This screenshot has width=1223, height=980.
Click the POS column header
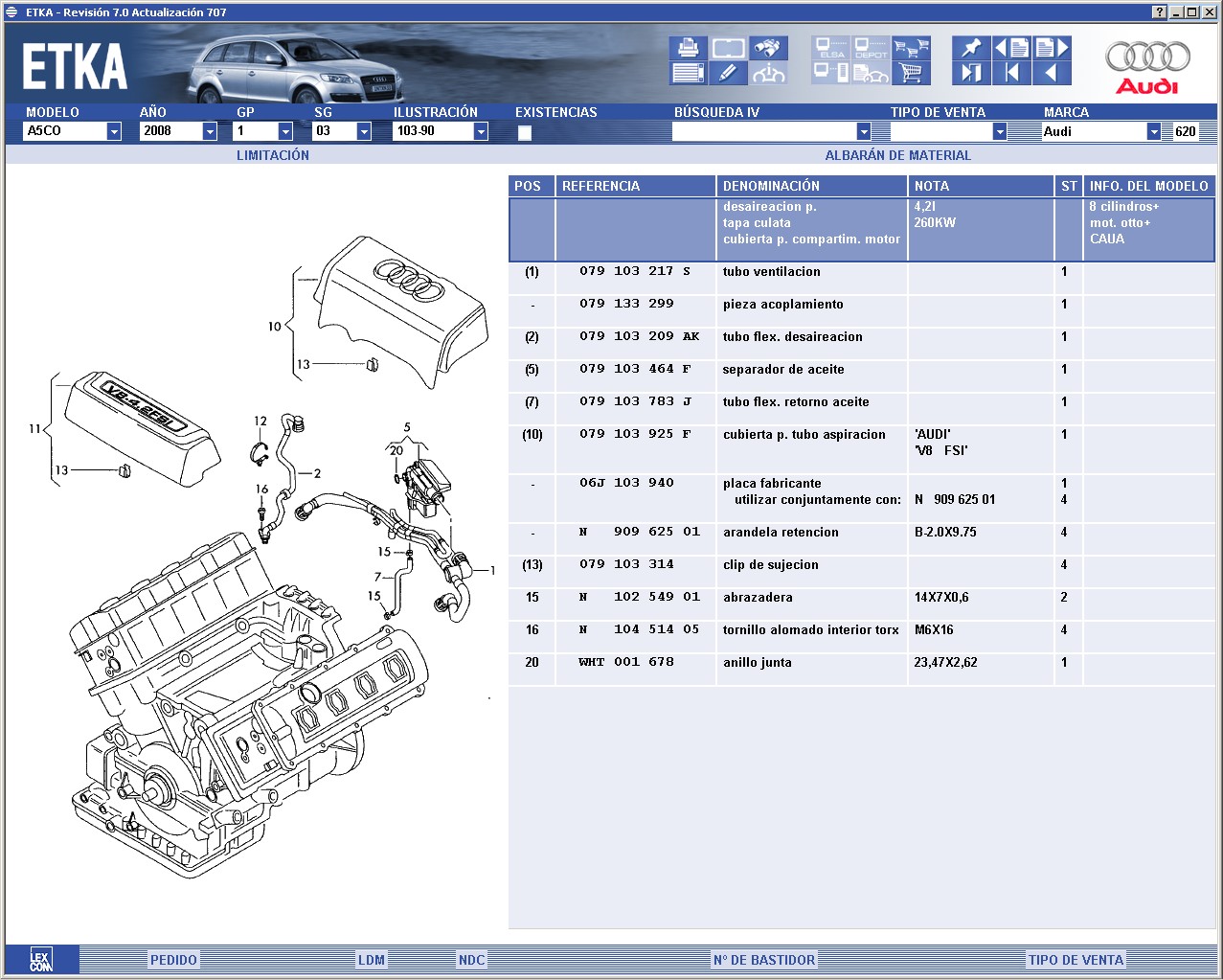pos(532,186)
